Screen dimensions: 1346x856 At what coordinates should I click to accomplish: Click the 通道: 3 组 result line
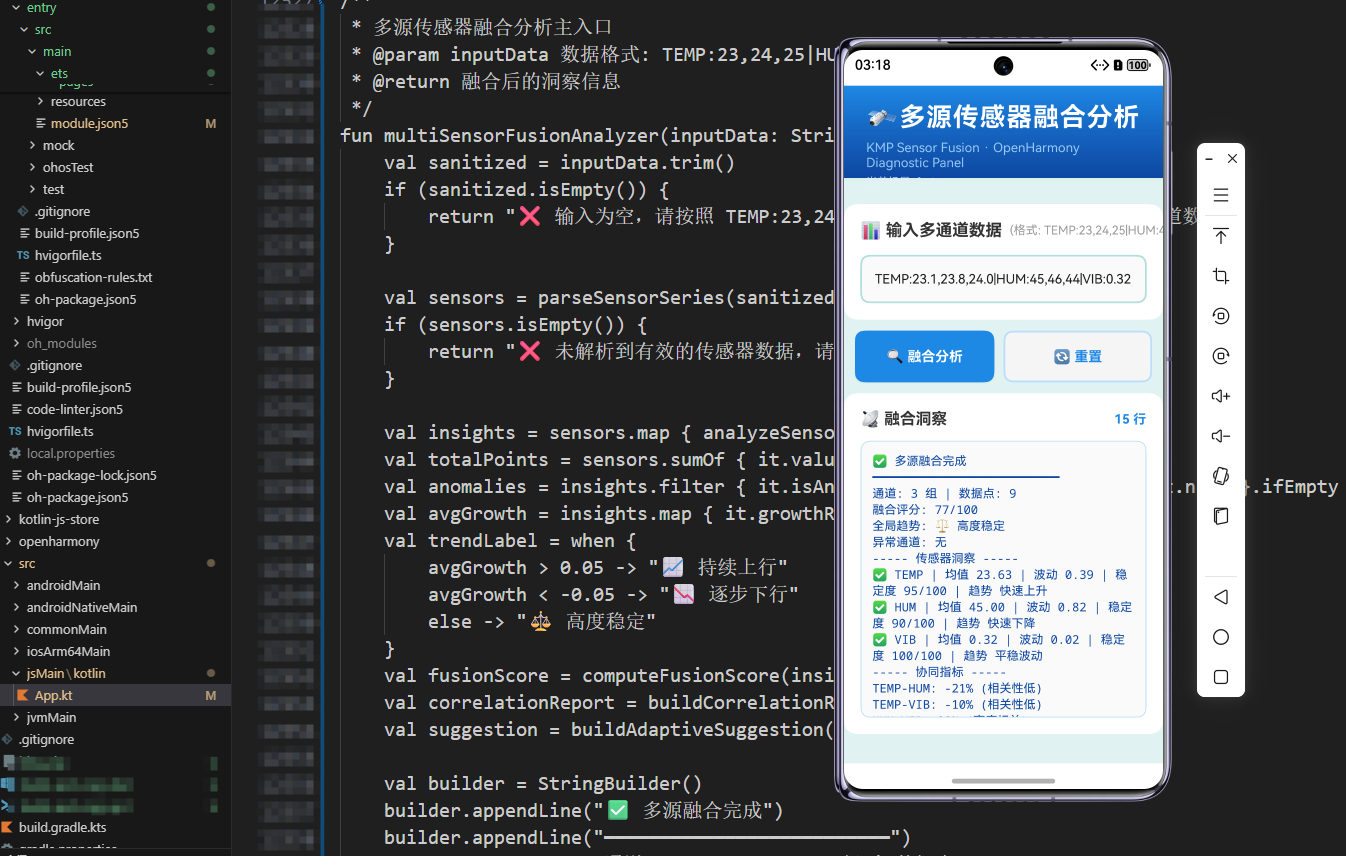944,494
